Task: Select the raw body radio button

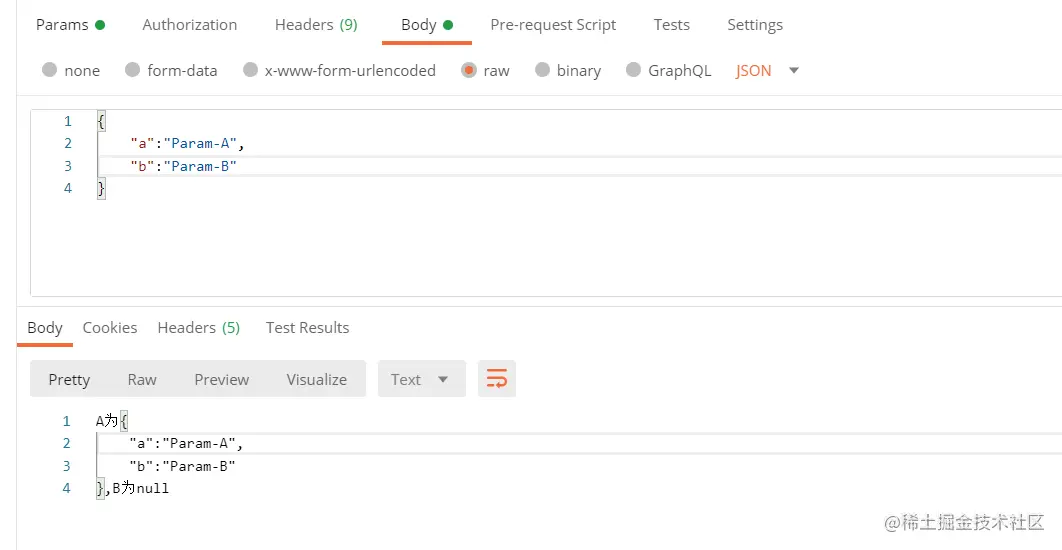Action: click(x=469, y=70)
